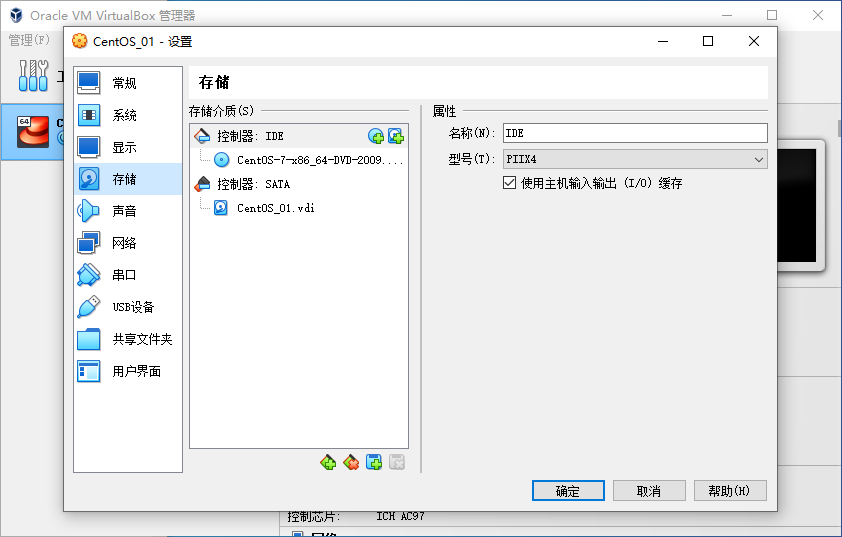Open the 用户界面 settings category
The height and width of the screenshot is (537, 842).
click(128, 371)
